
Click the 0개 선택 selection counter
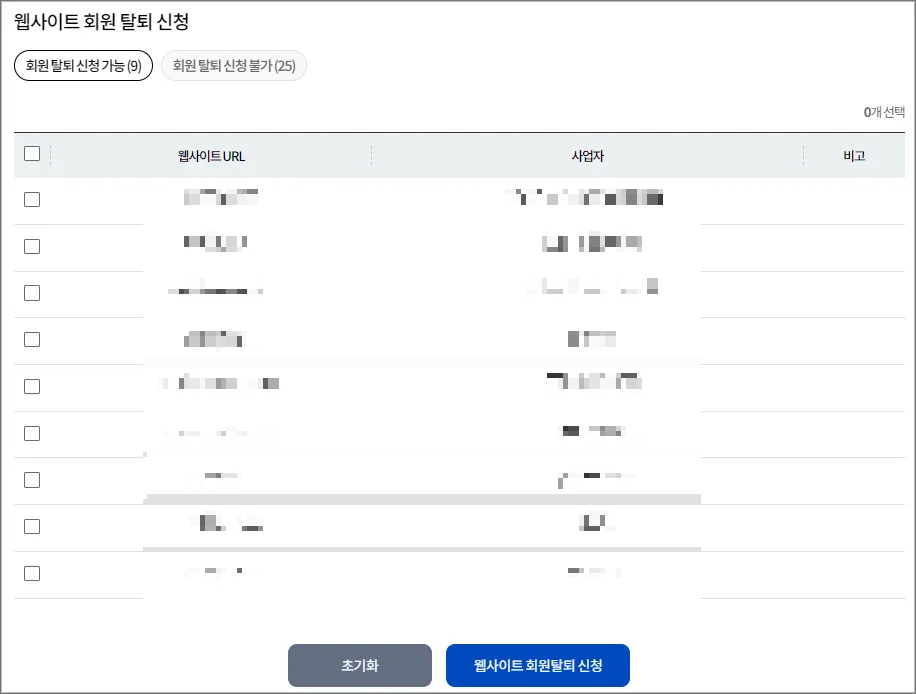click(x=886, y=112)
